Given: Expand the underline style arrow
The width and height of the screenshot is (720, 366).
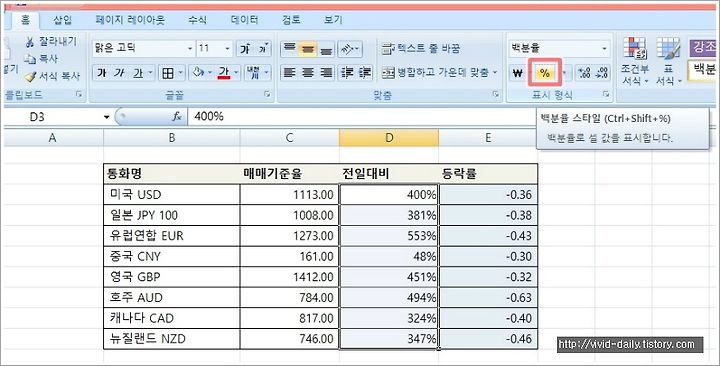Looking at the screenshot, I should (x=150, y=73).
